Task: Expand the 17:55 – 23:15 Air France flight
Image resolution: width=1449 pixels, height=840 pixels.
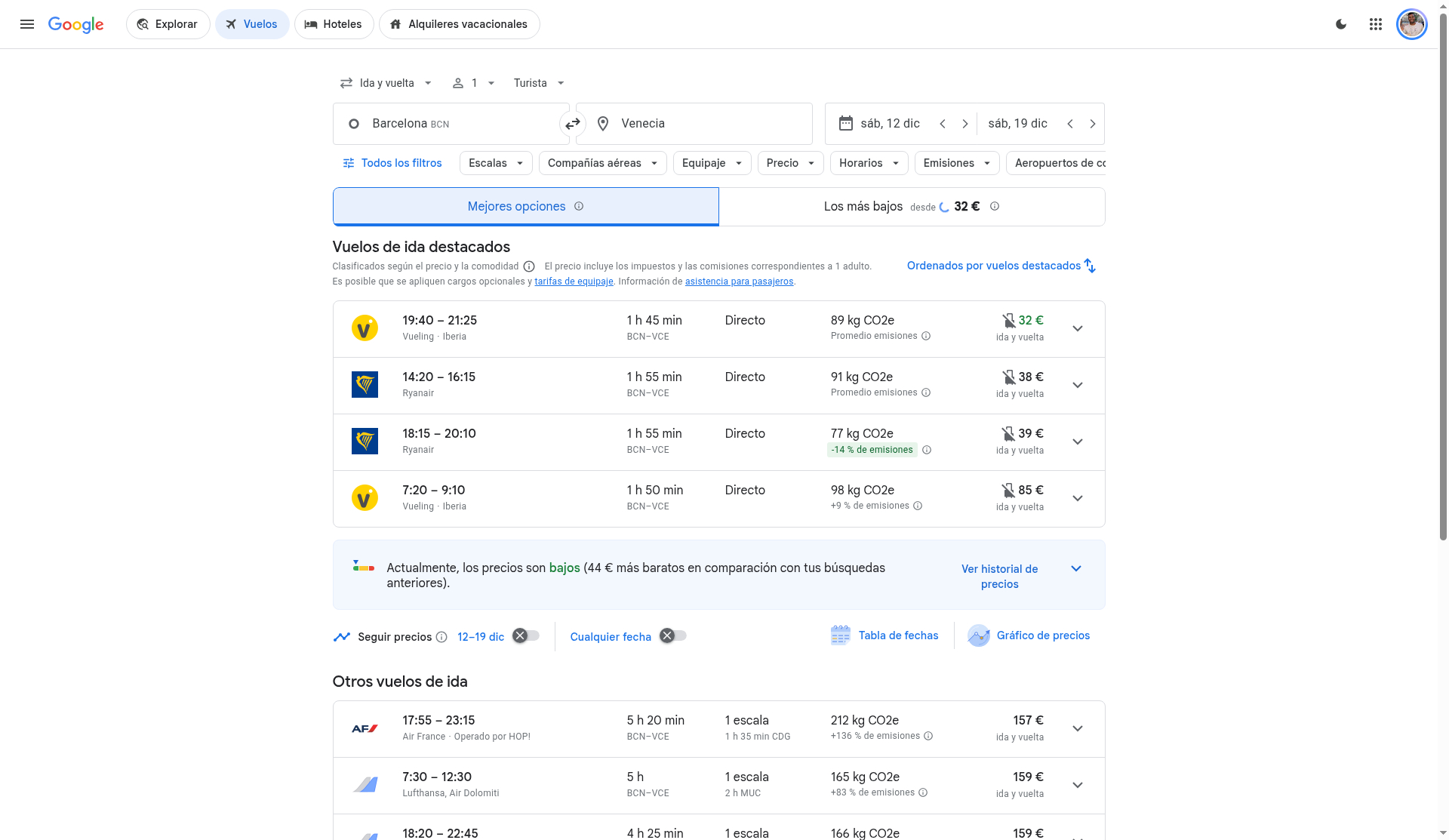Action: pos(1078,728)
